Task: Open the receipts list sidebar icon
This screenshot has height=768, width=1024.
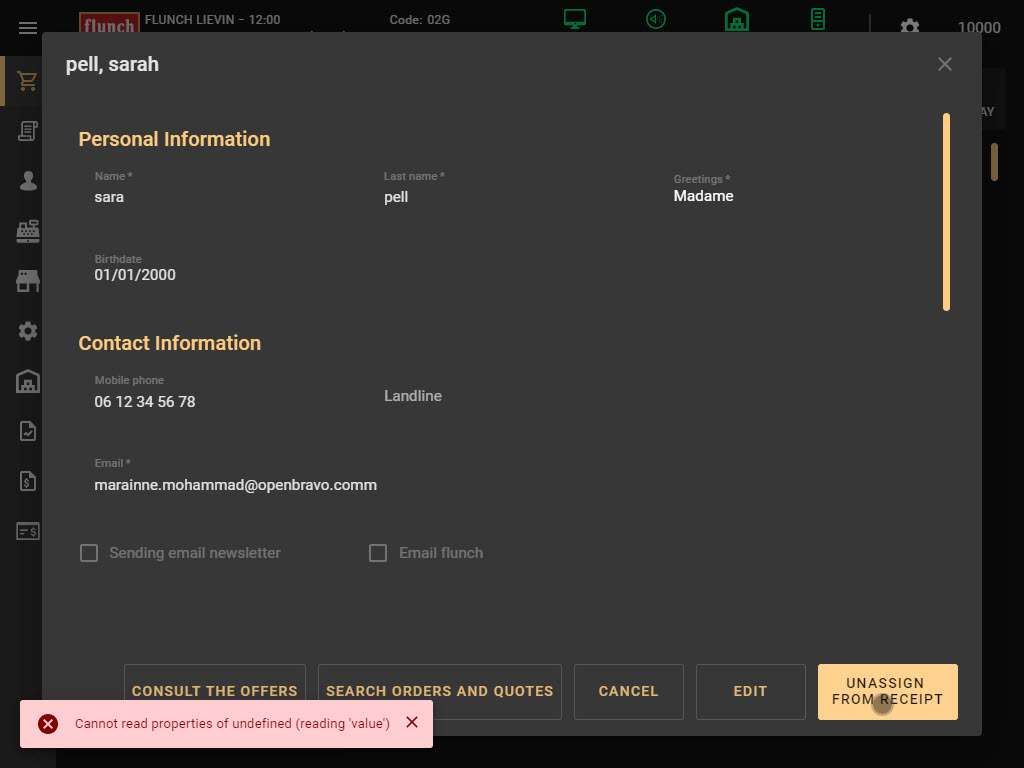Action: (27, 131)
